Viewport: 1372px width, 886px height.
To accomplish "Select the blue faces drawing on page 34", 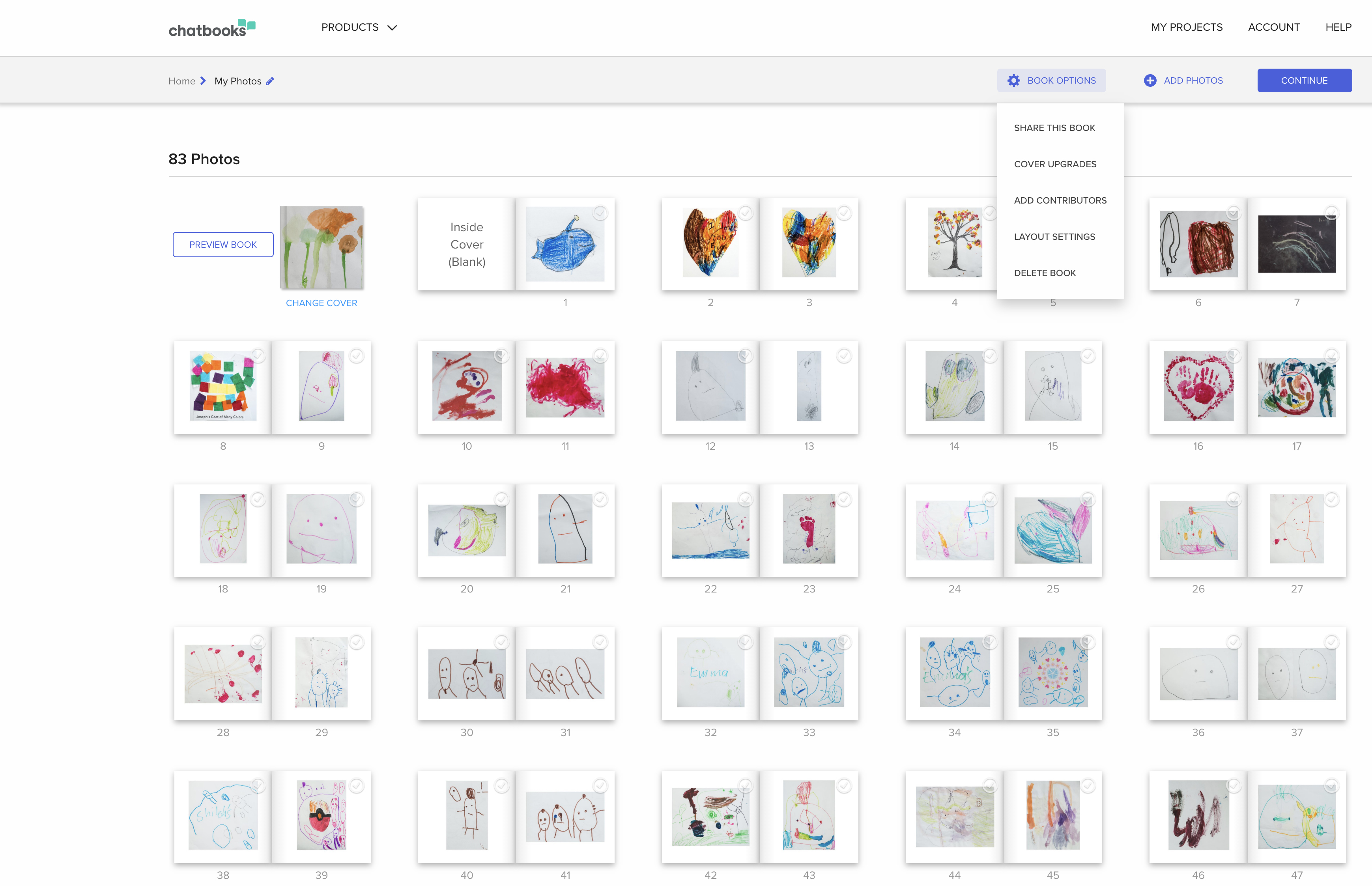I will pyautogui.click(x=954, y=672).
